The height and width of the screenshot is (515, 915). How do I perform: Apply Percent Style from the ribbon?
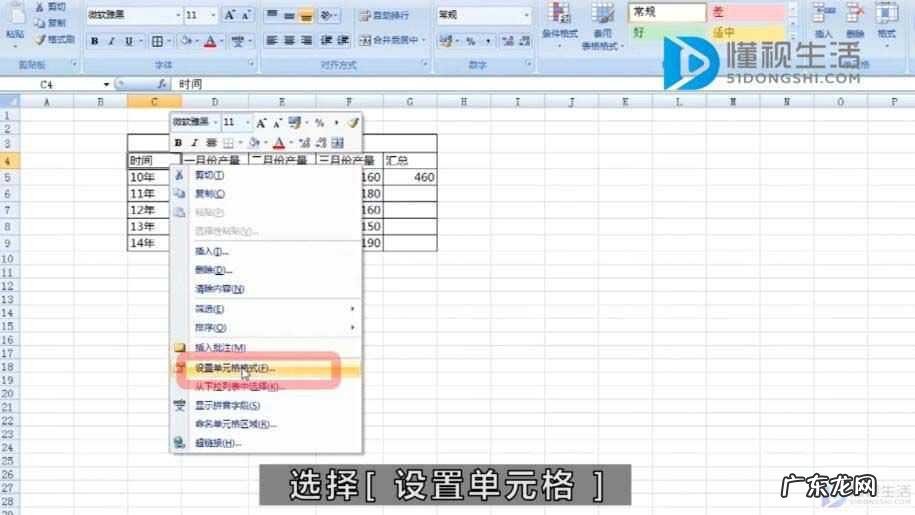coord(470,40)
